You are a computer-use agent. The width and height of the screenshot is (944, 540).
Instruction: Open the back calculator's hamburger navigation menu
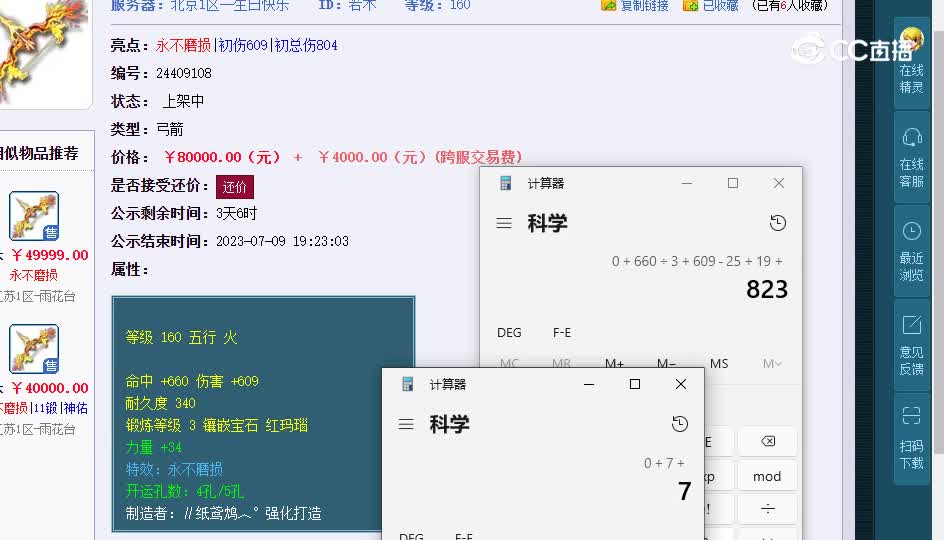[504, 223]
